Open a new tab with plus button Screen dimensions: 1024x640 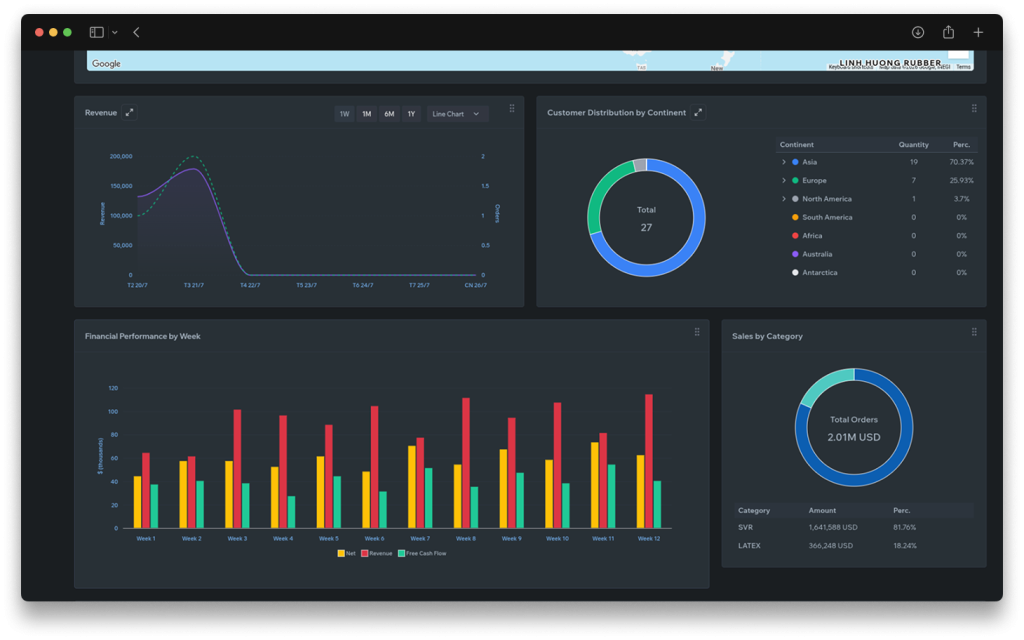tap(978, 32)
